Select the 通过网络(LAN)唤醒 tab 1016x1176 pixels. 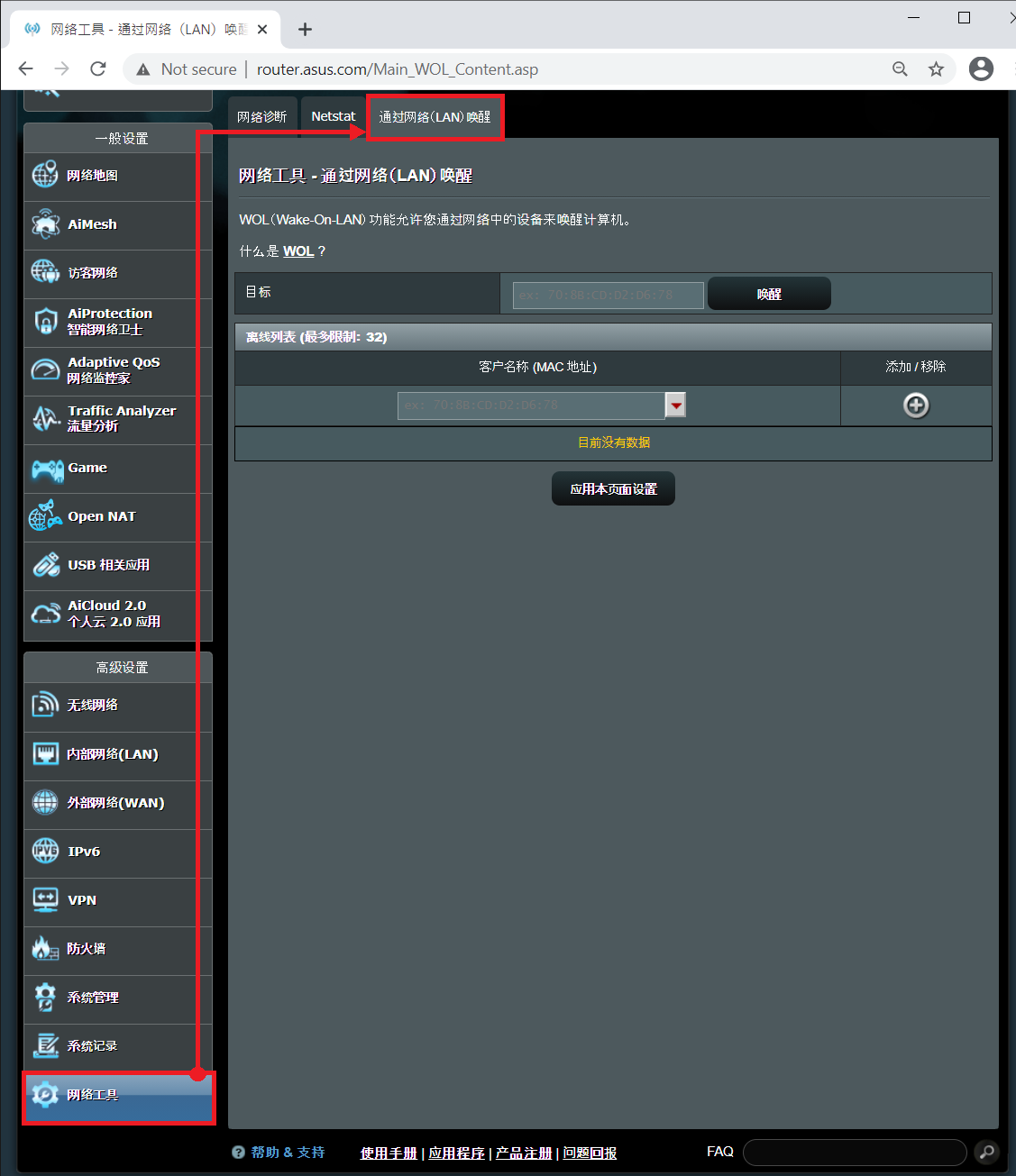(x=435, y=117)
